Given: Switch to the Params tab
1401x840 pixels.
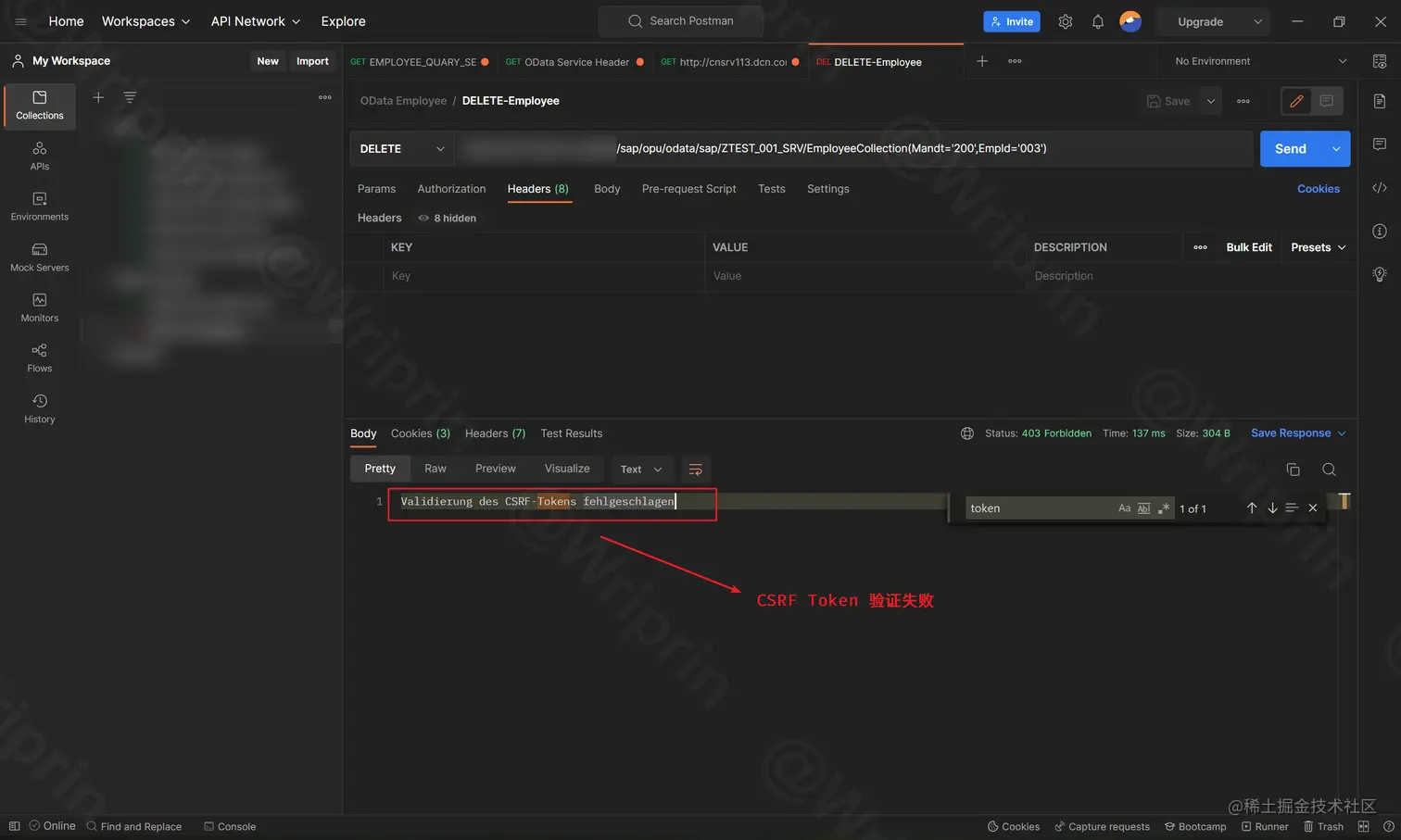Looking at the screenshot, I should 376,189.
